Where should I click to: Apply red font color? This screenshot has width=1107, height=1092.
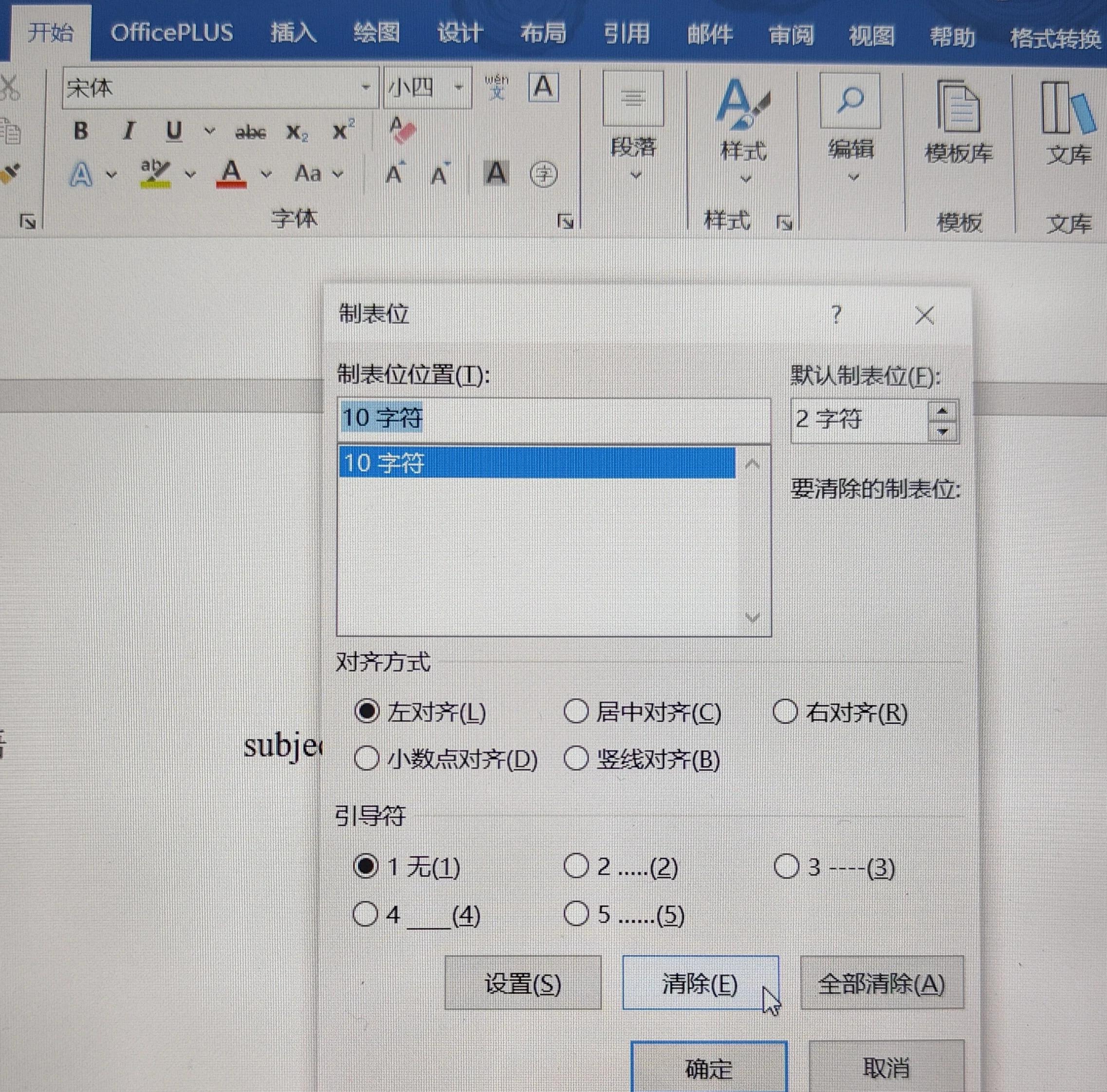click(x=232, y=174)
